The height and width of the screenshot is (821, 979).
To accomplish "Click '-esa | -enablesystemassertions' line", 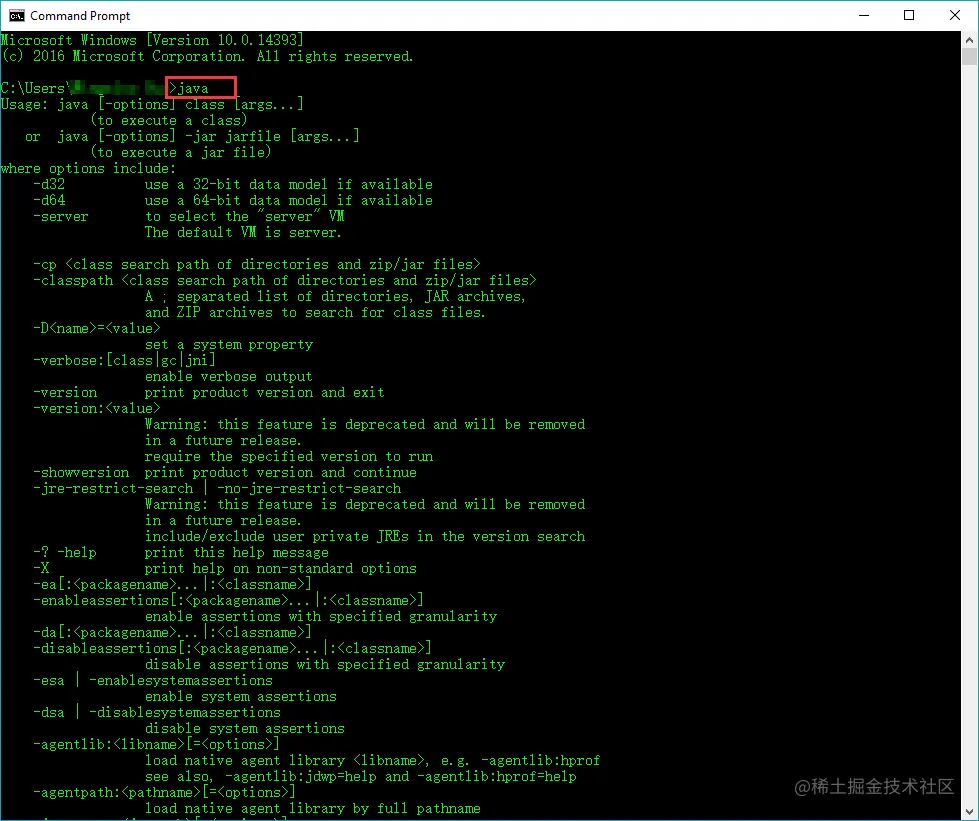I will 153,681.
